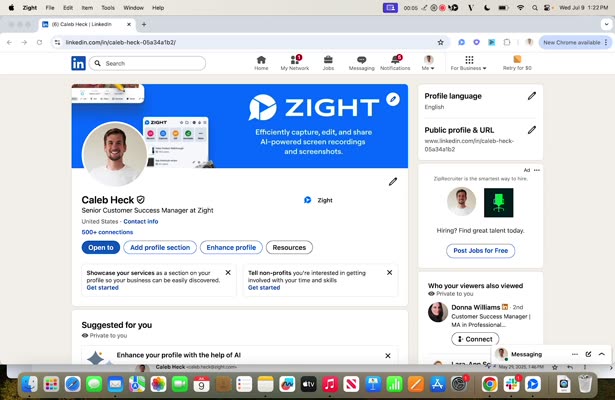615x400 pixels.
Task: Open the Help menu
Action: coord(158,8)
